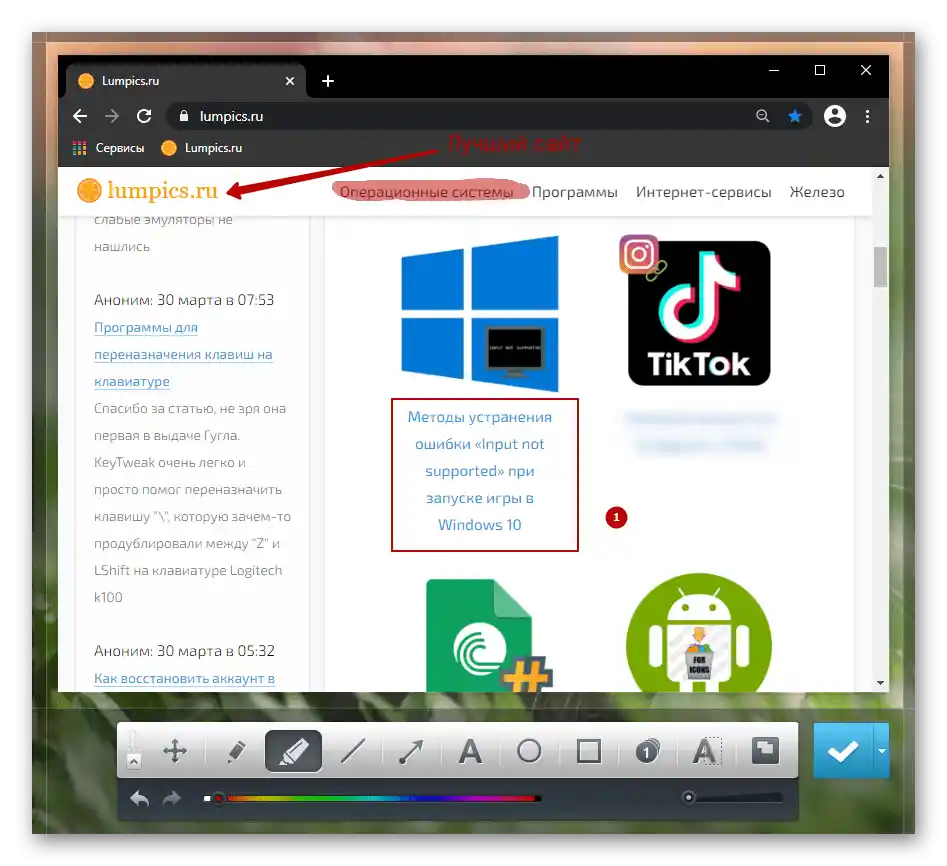
Task: Open dropdown arrow next to the checkmark
Action: [x=882, y=751]
